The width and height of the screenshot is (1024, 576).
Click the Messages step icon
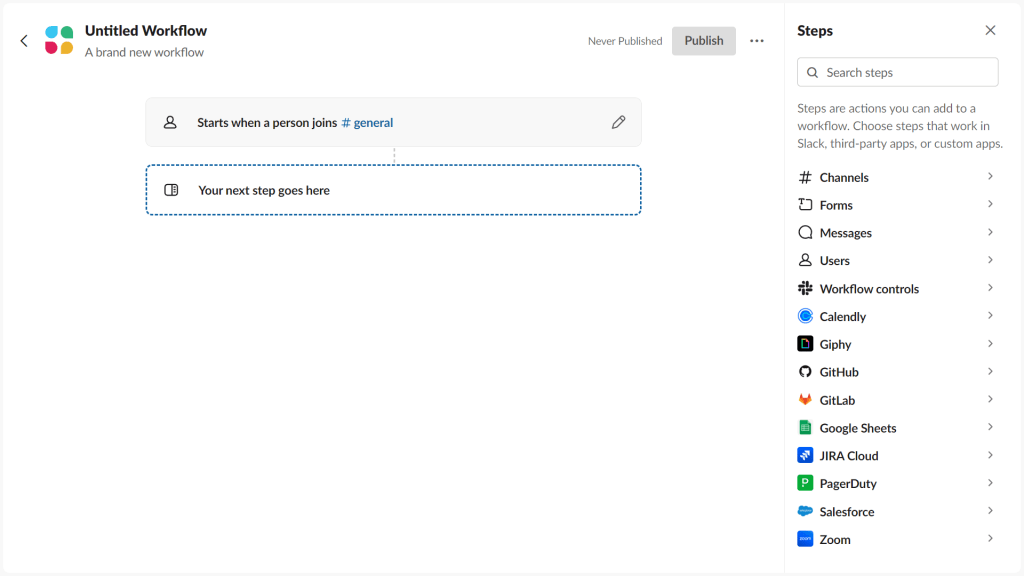[806, 232]
